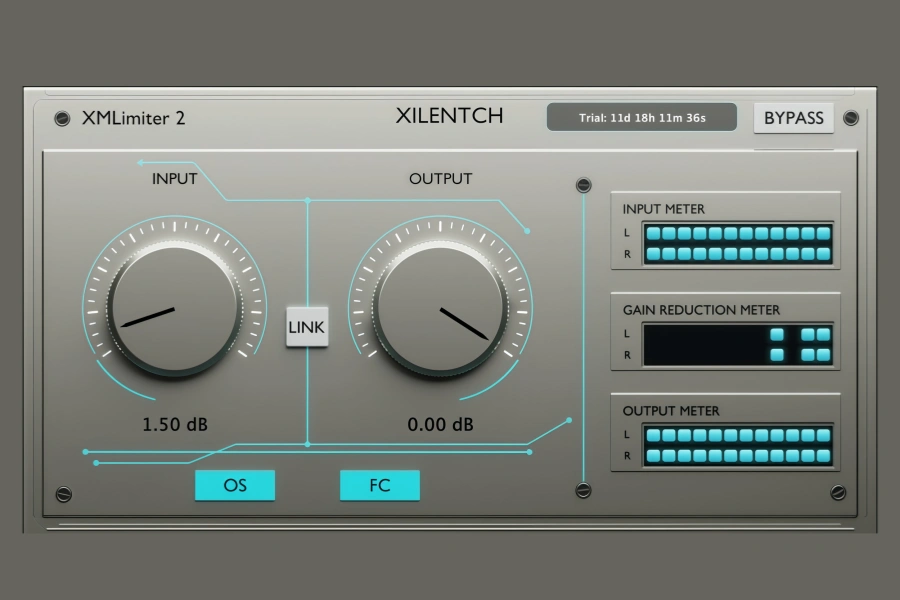900x600 pixels.
Task: Click the OUTPUT gain knob
Action: [440, 309]
